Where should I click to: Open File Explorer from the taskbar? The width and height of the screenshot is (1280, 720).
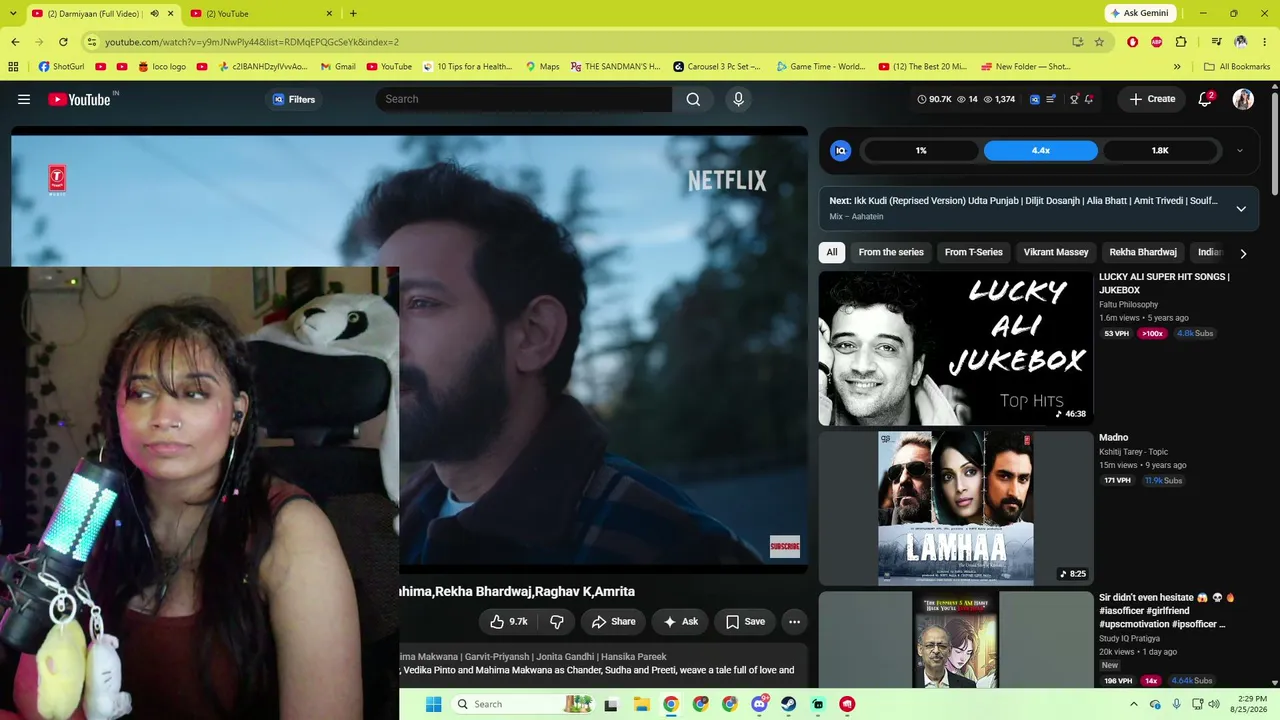click(x=641, y=704)
